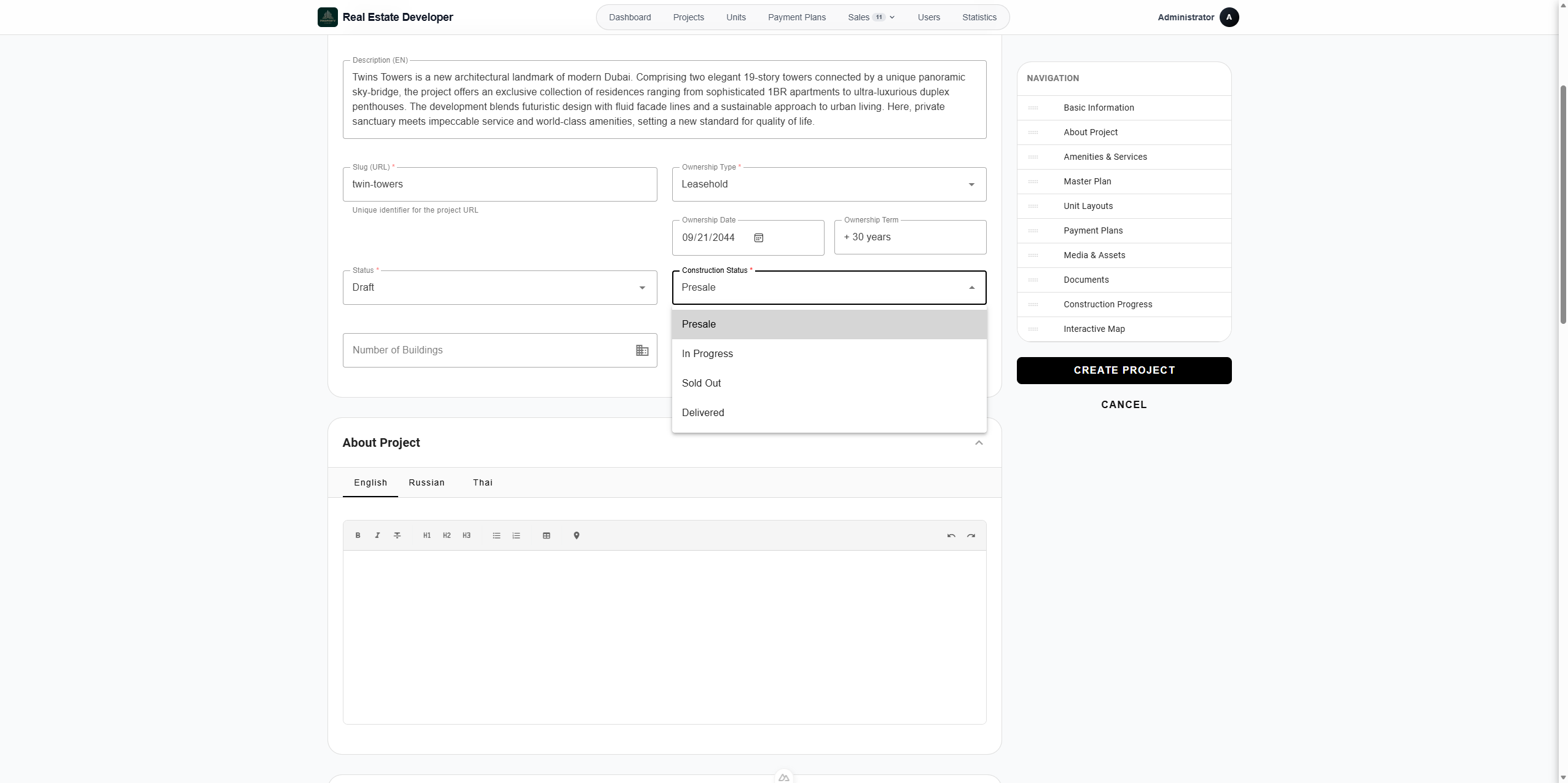Toggle bold formatting in the editor

358,535
